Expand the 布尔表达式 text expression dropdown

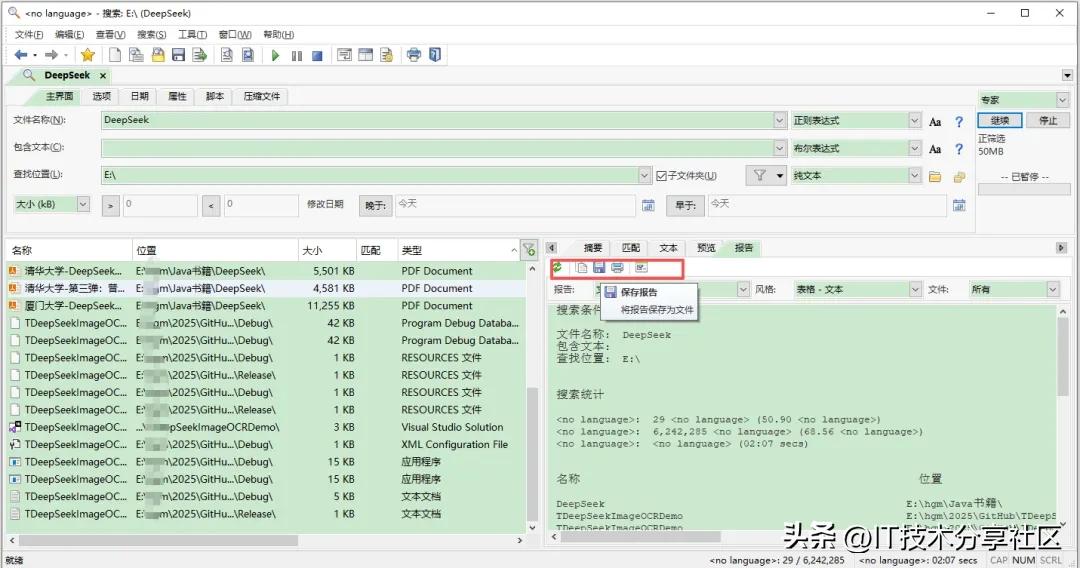point(914,148)
